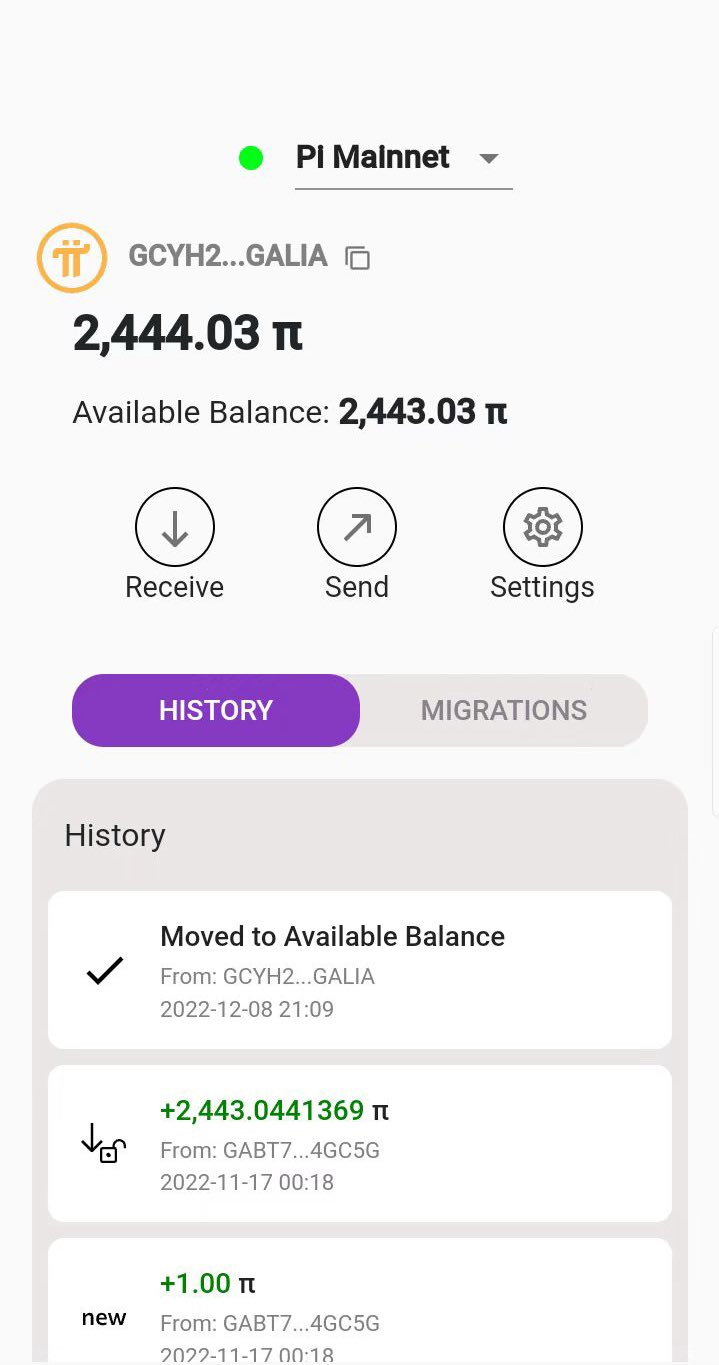Copy the wallet address GCYH2...GALIA
The width and height of the screenshot is (719, 1365).
click(357, 258)
